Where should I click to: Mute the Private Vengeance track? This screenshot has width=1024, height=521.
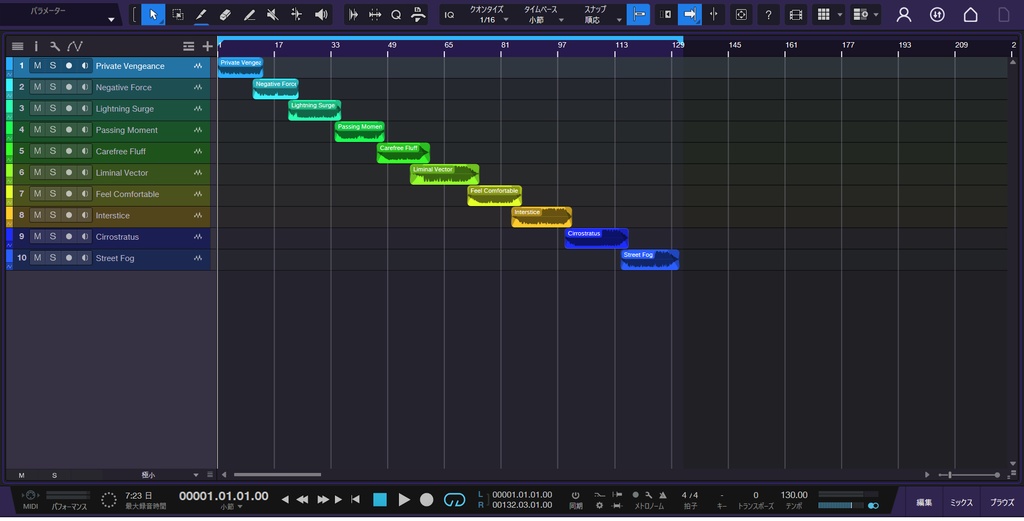coord(37,66)
